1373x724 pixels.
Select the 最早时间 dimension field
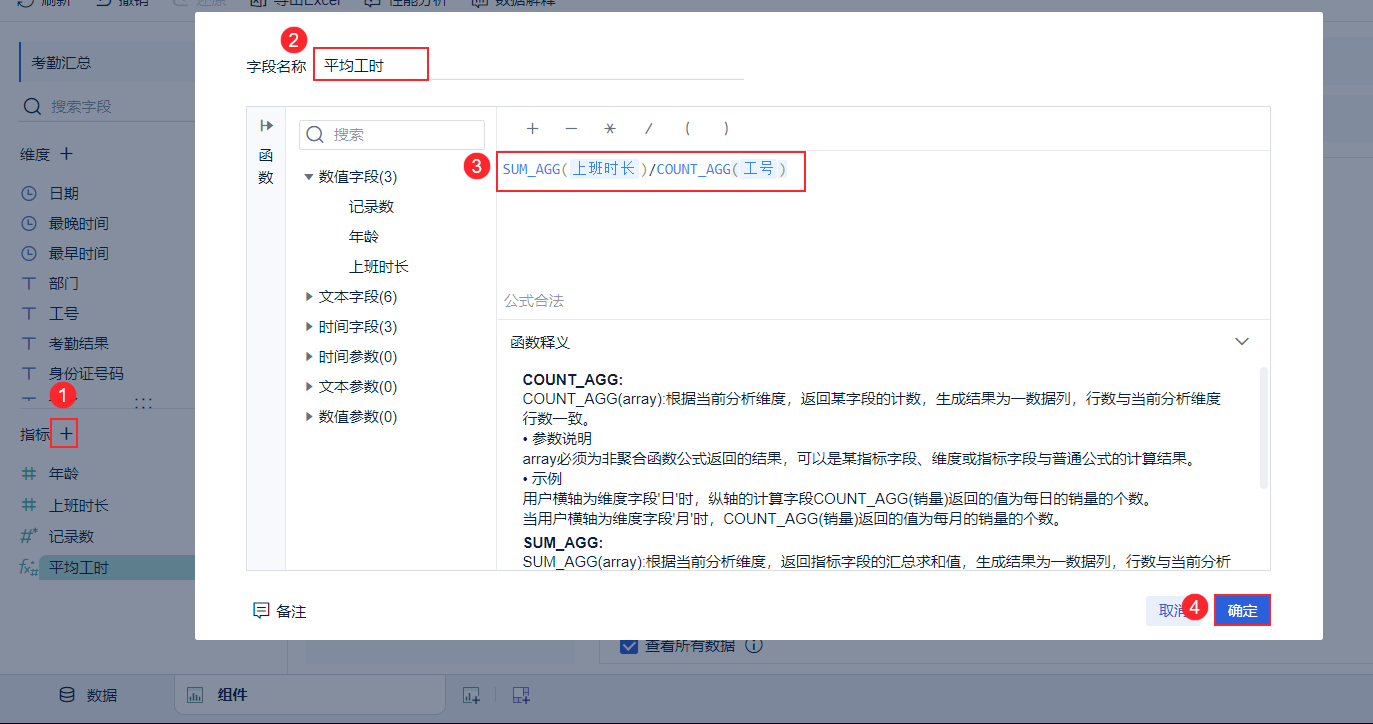point(79,253)
